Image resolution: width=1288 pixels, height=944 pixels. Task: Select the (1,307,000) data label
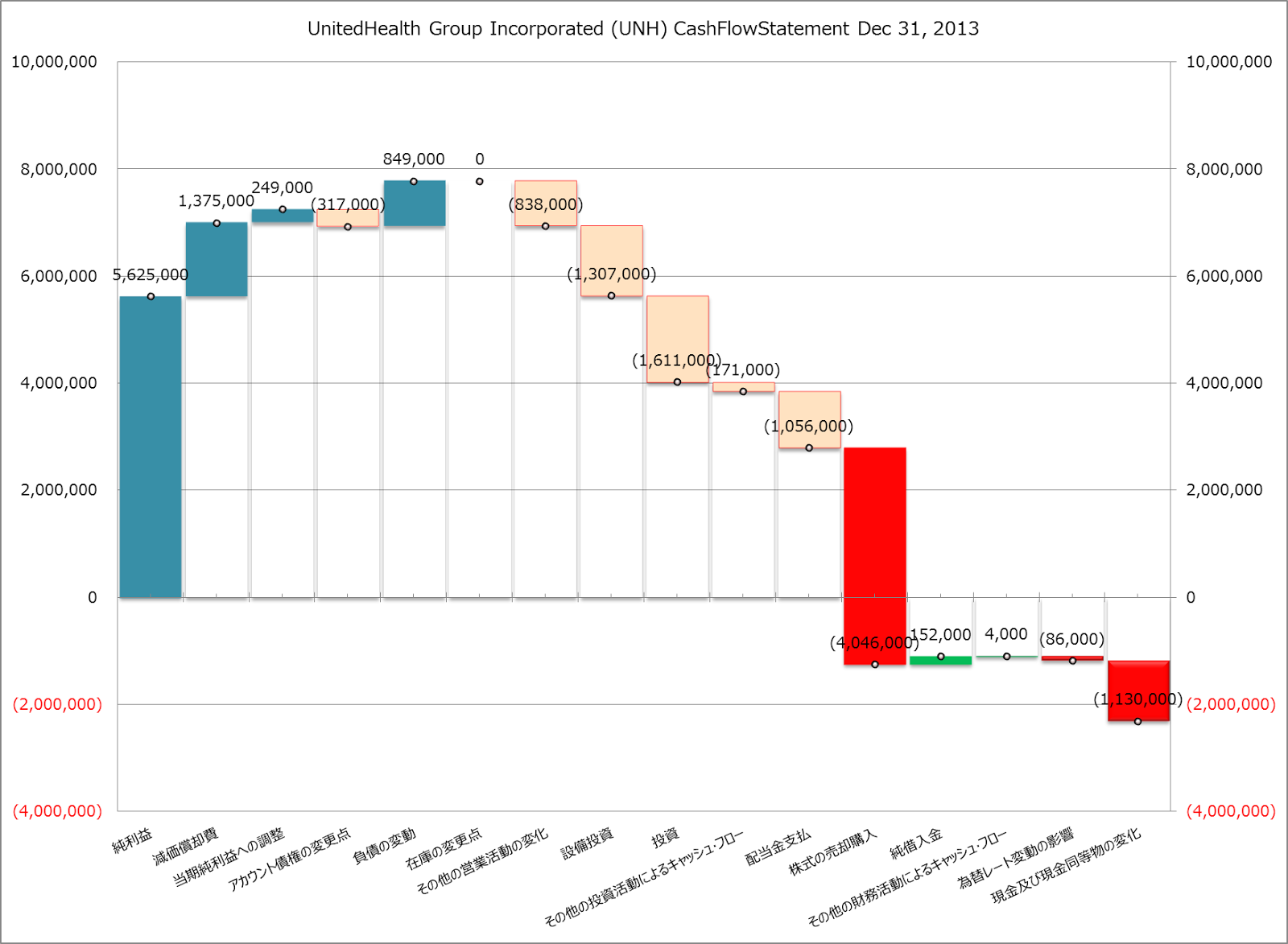612,274
